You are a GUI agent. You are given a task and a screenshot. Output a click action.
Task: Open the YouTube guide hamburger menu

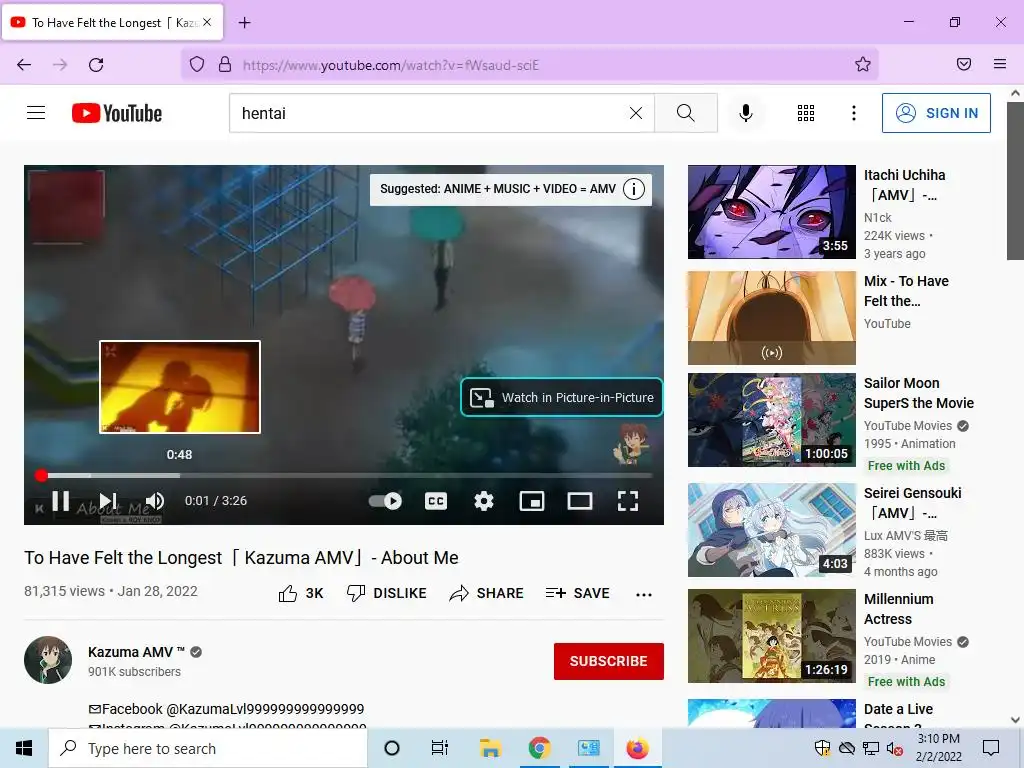[36, 113]
